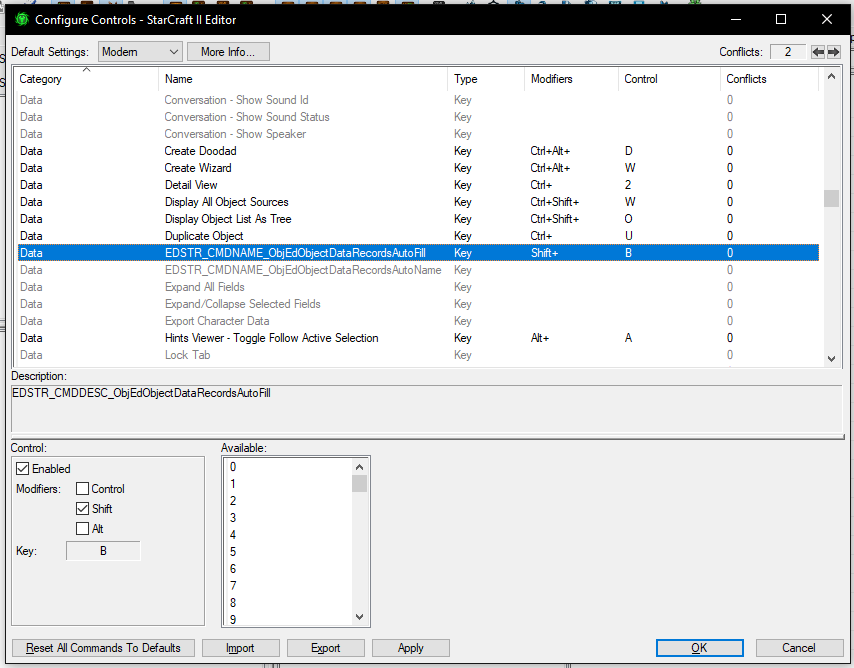Viewport: 854px width, 668px height.
Task: Select key 0 in Available list
Action: pos(288,467)
